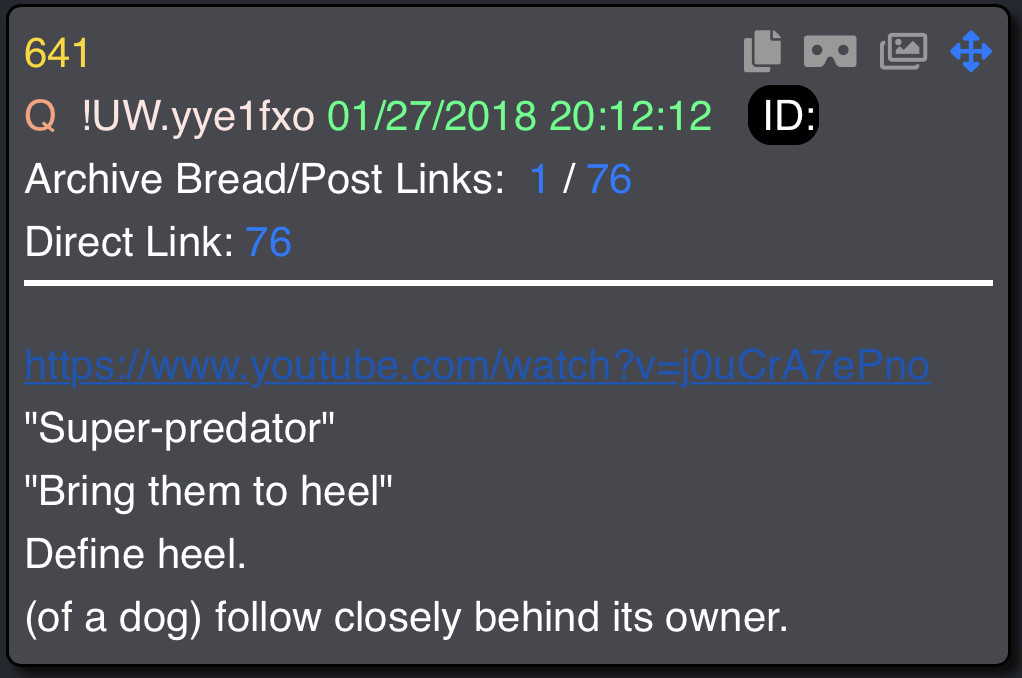Select the "Super-predator" line
Viewport: 1022px width, 678px height.
click(x=179, y=429)
